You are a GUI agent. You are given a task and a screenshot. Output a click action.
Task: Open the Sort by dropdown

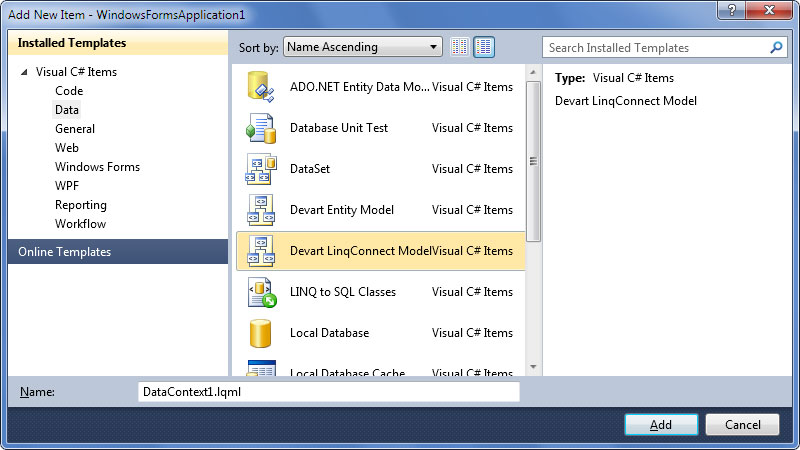[x=363, y=47]
